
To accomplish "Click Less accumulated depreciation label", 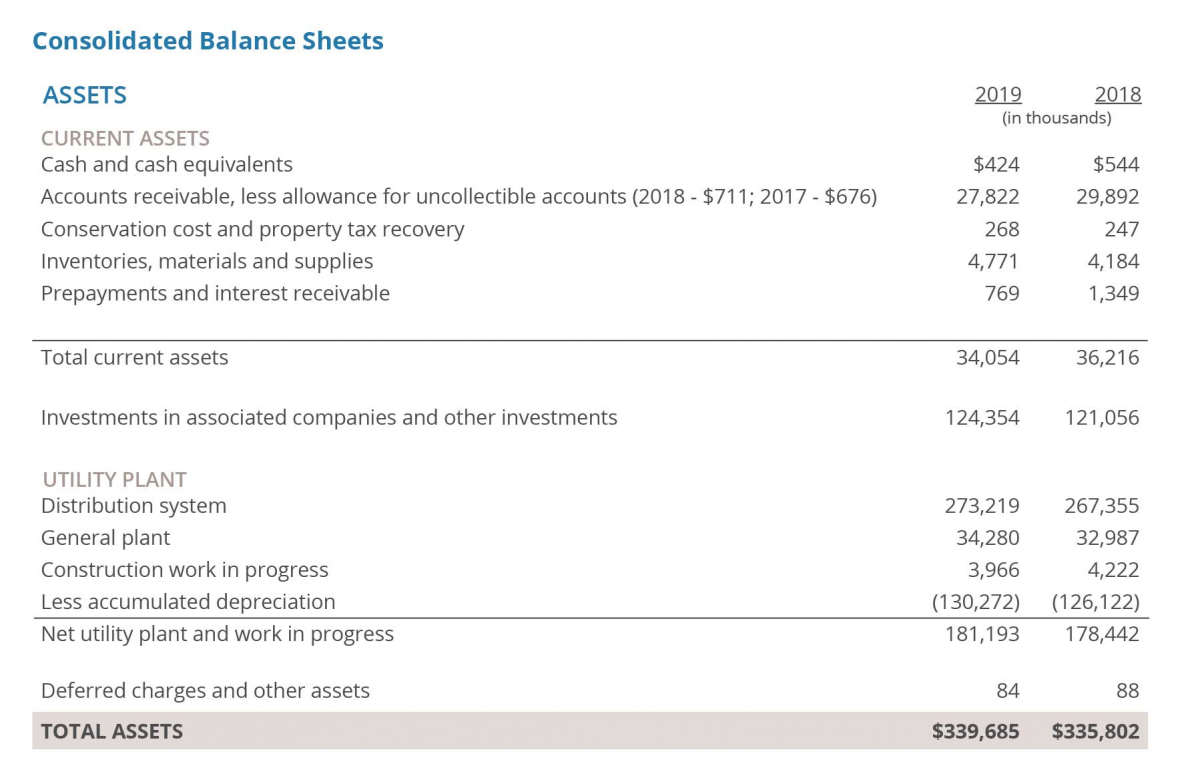I will pos(188,602).
